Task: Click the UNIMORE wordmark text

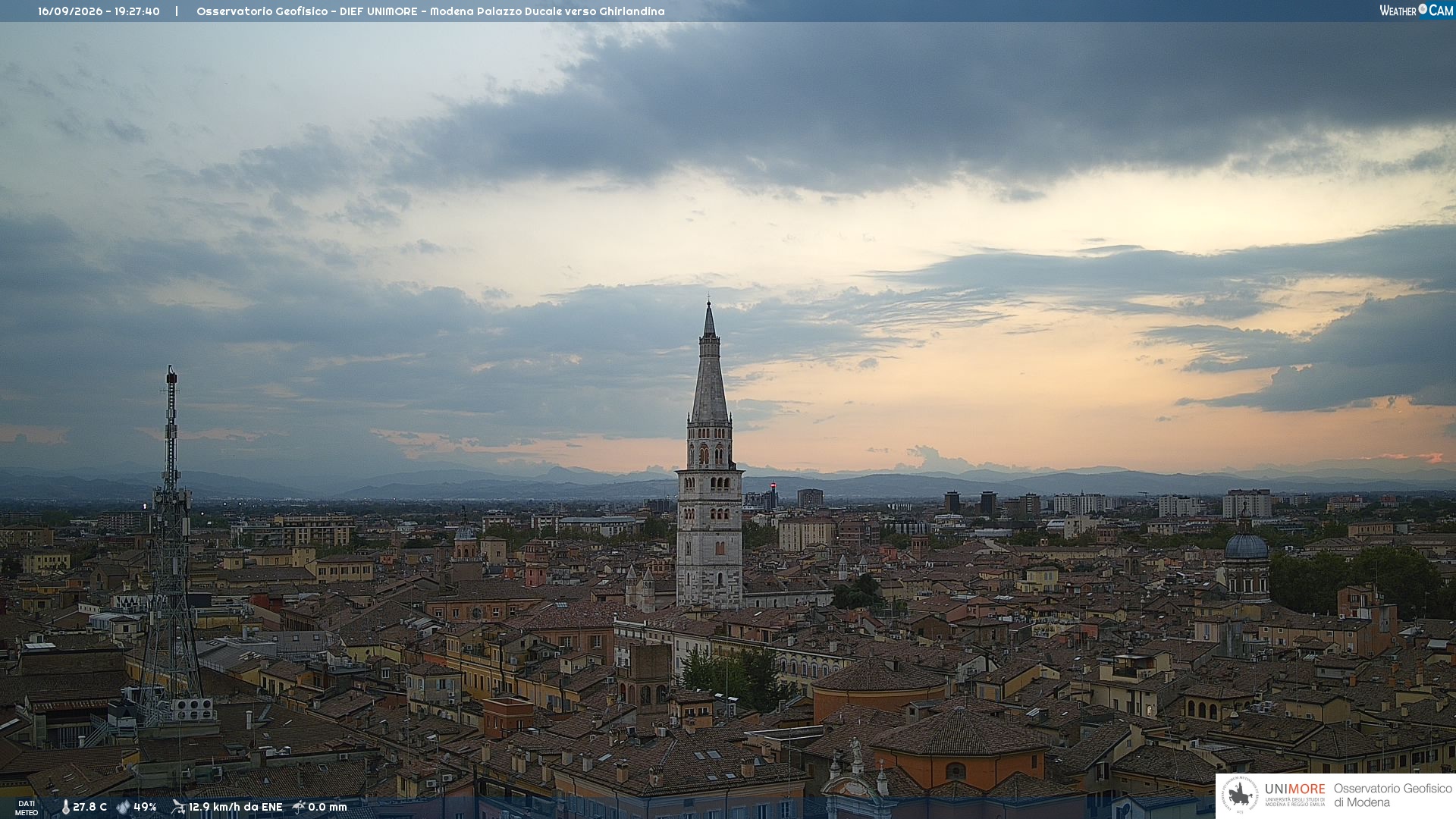Action: (x=1295, y=789)
